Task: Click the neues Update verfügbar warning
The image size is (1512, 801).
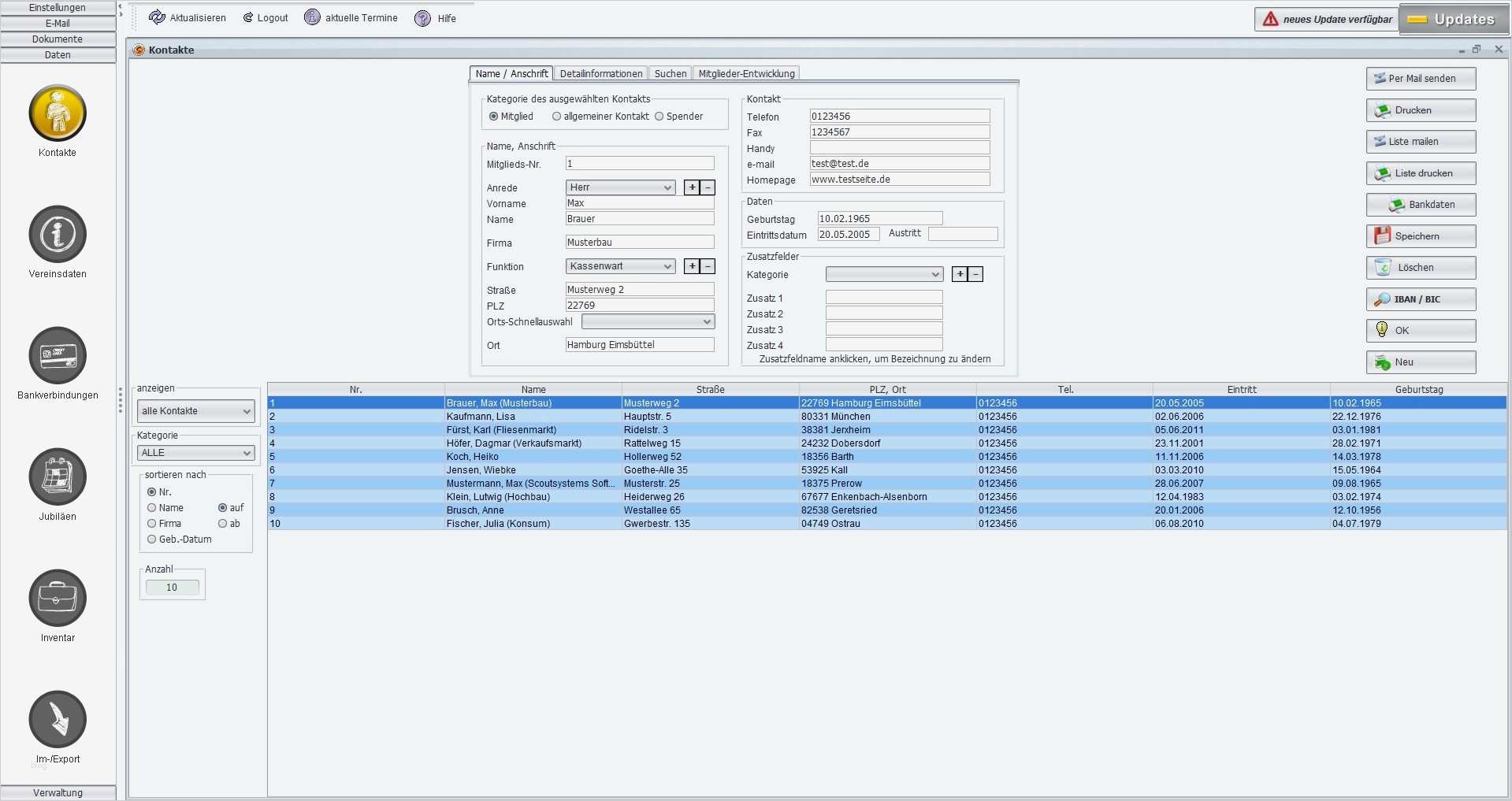Action: click(x=1327, y=19)
